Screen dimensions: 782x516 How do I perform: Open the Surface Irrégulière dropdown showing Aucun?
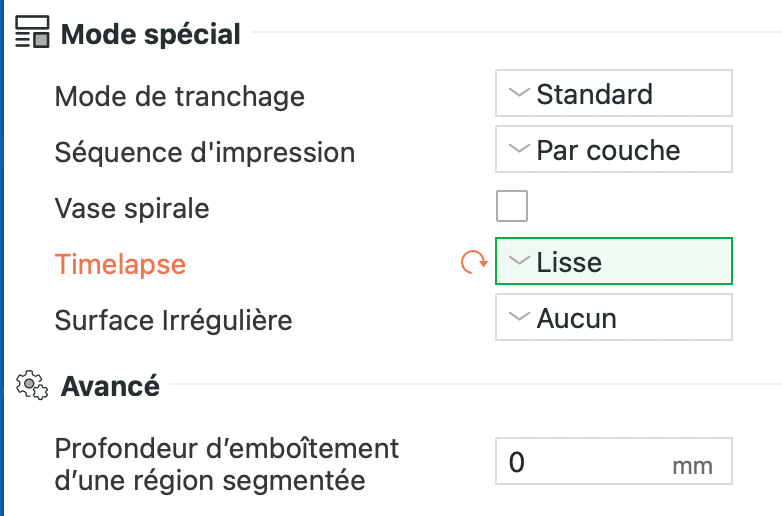click(x=613, y=318)
